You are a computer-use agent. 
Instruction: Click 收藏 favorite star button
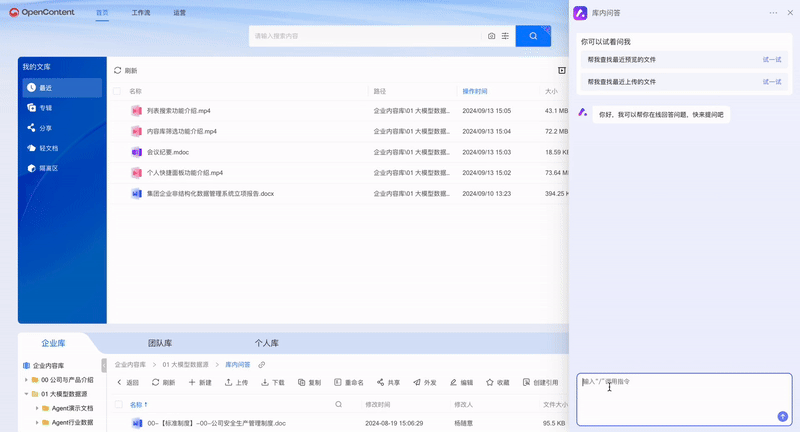tap(497, 383)
